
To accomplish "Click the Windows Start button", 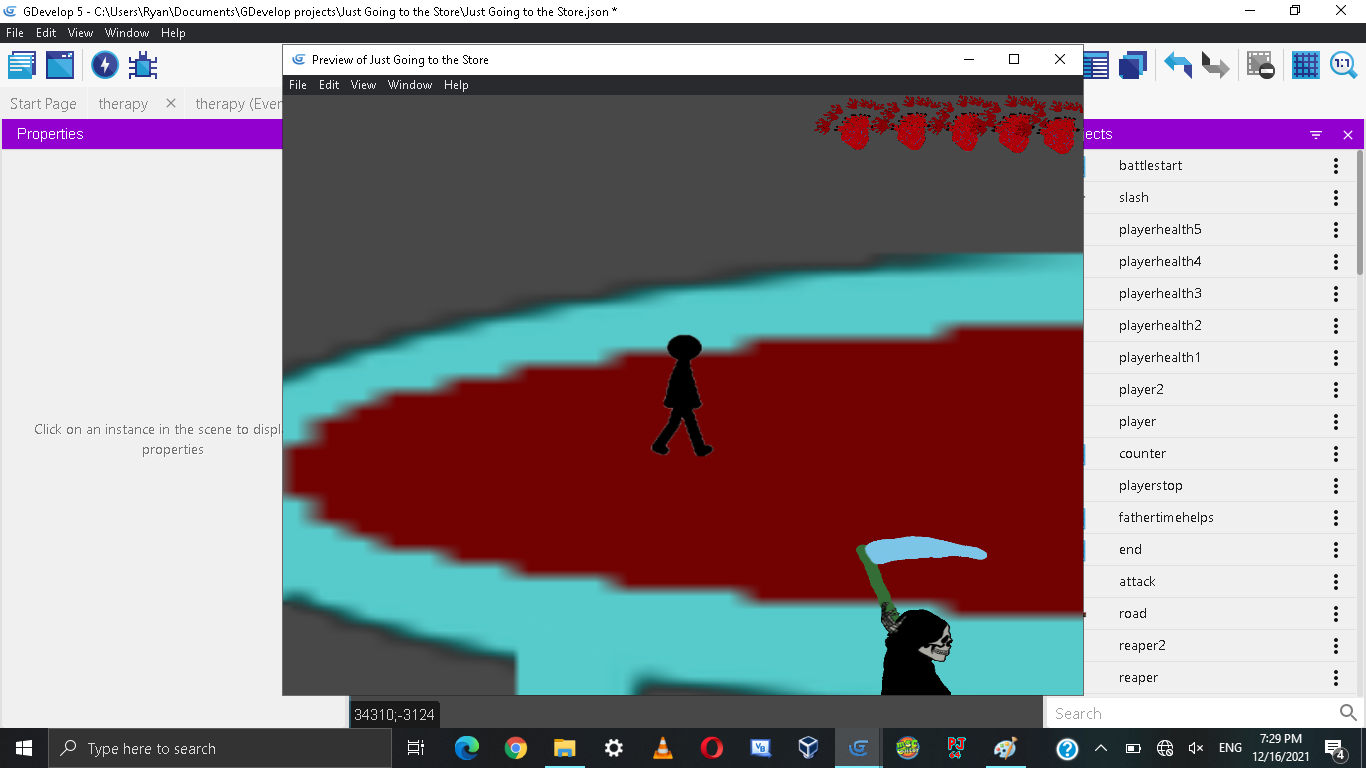I will [24, 748].
